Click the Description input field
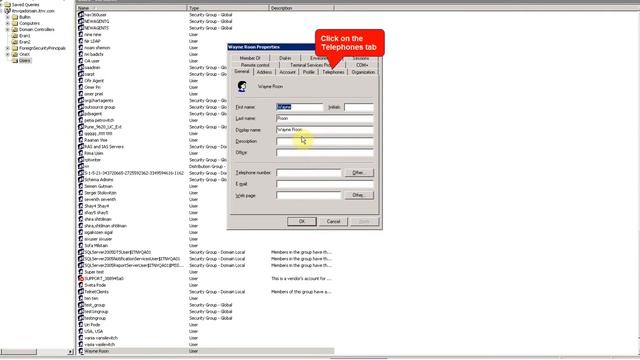 pos(324,141)
